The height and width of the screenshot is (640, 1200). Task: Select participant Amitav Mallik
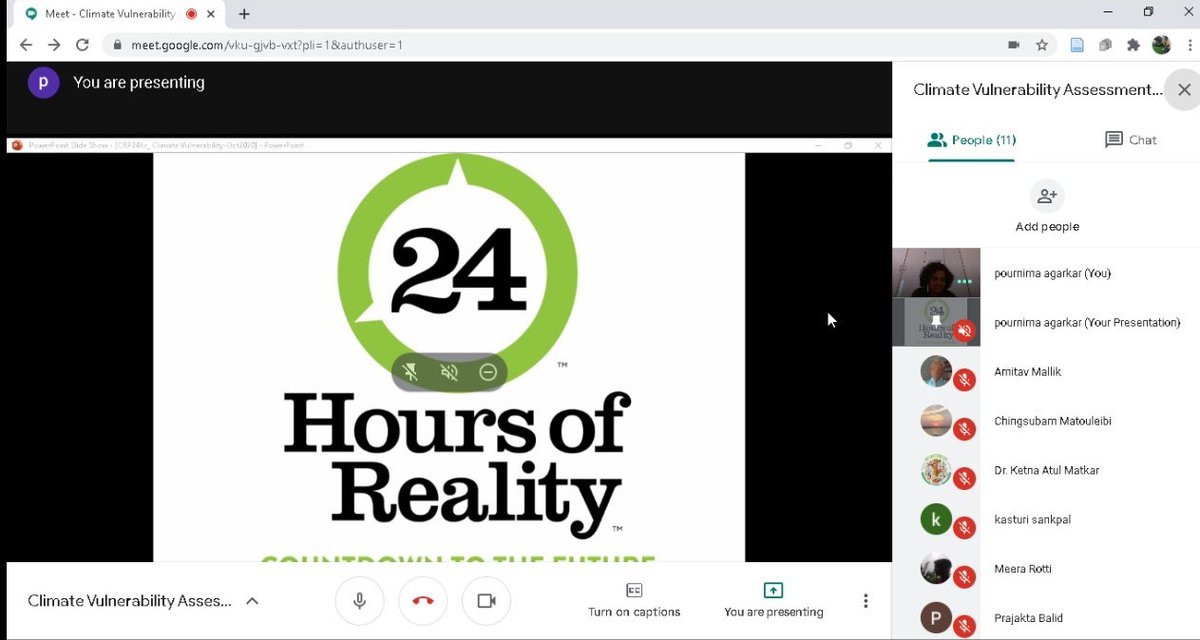pos(1046,371)
